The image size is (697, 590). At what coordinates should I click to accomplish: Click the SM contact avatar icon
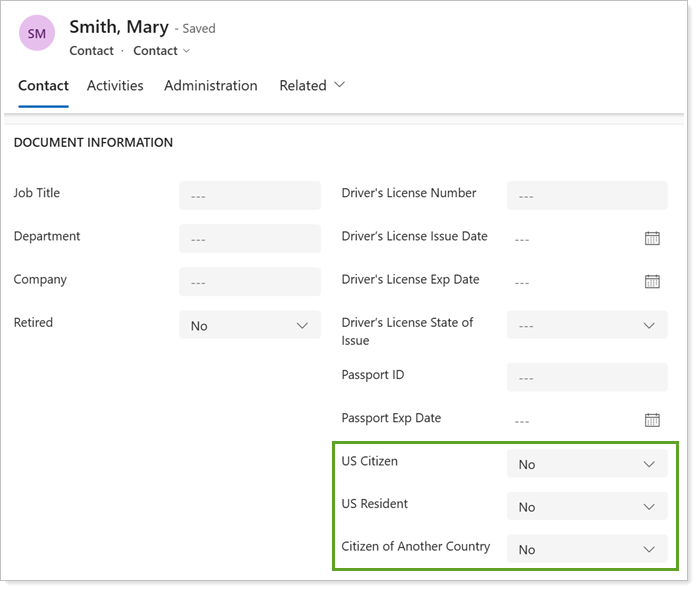coord(37,33)
